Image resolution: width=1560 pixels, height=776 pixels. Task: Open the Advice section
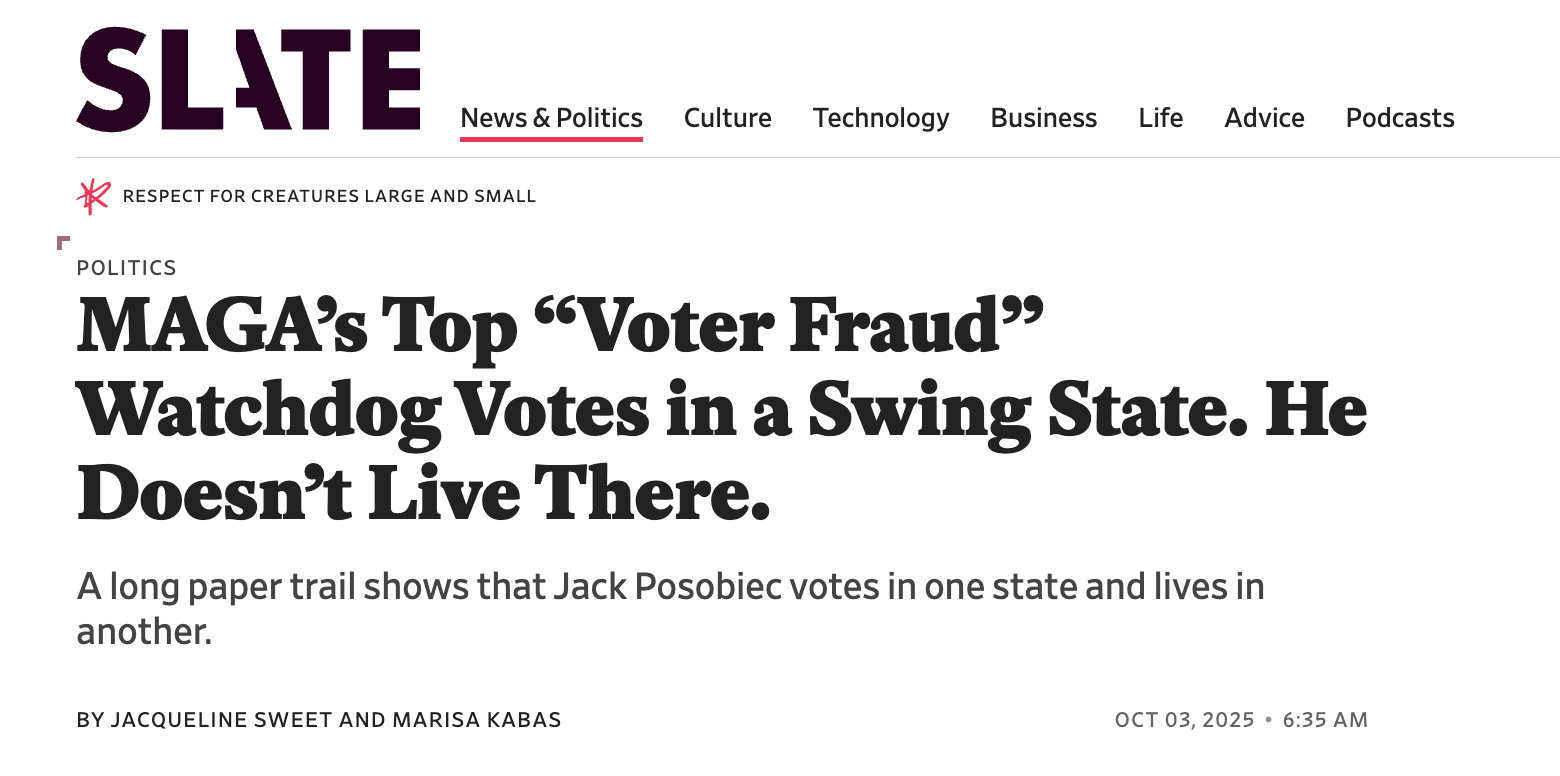click(1264, 118)
